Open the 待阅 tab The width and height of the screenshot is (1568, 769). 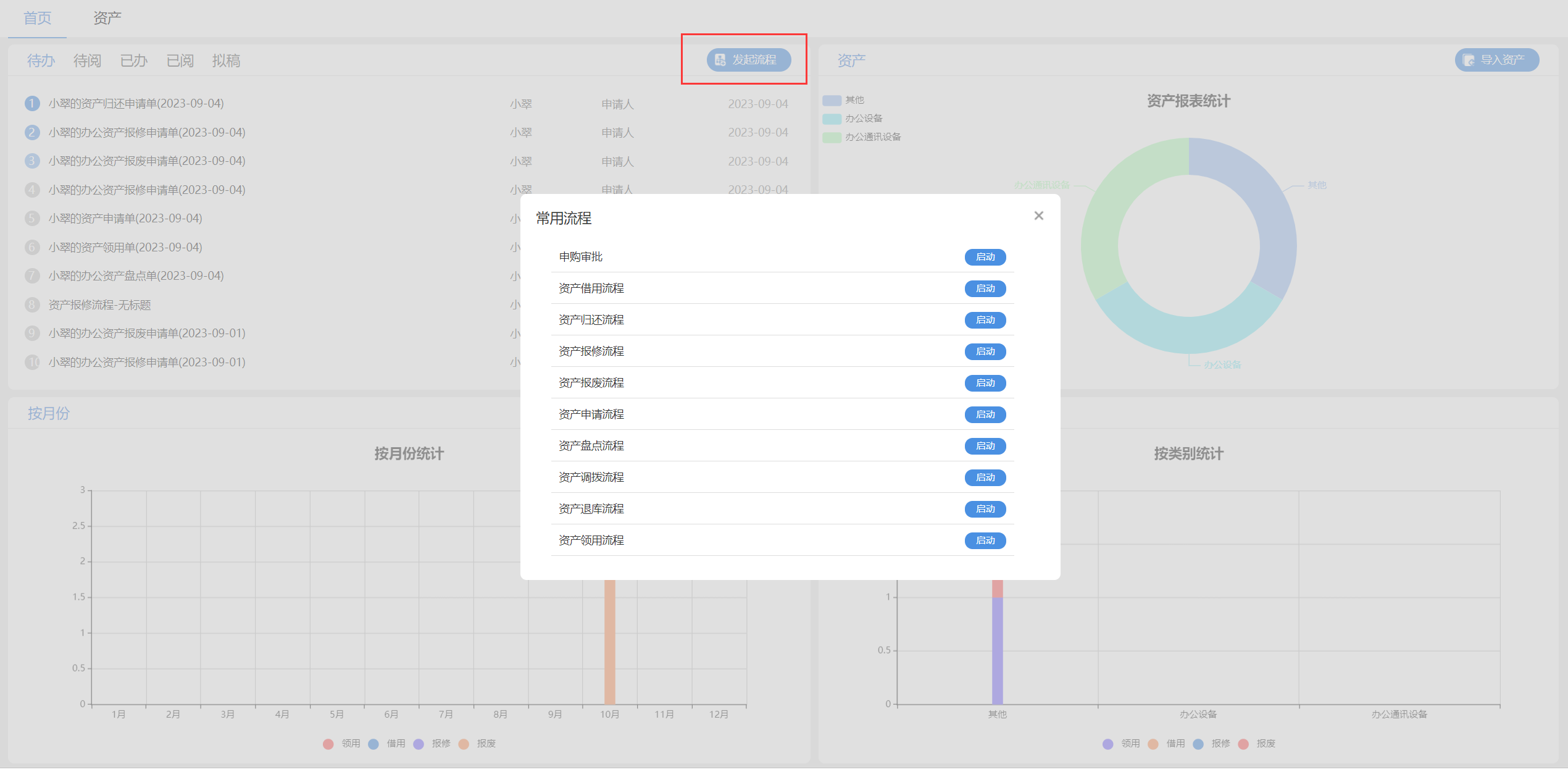[87, 61]
